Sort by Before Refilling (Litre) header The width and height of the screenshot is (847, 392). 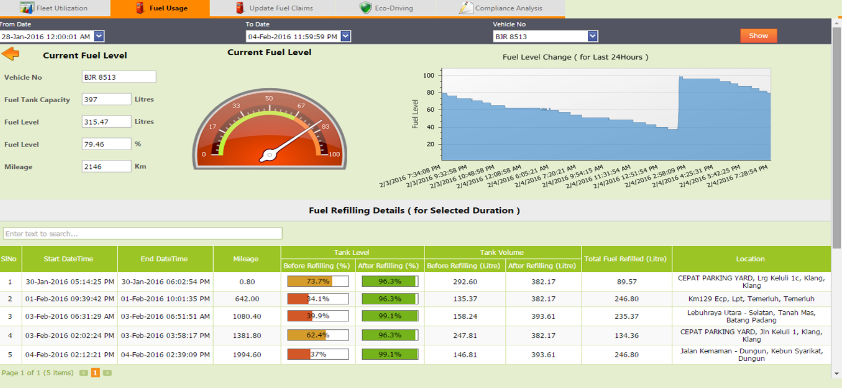coord(465,266)
